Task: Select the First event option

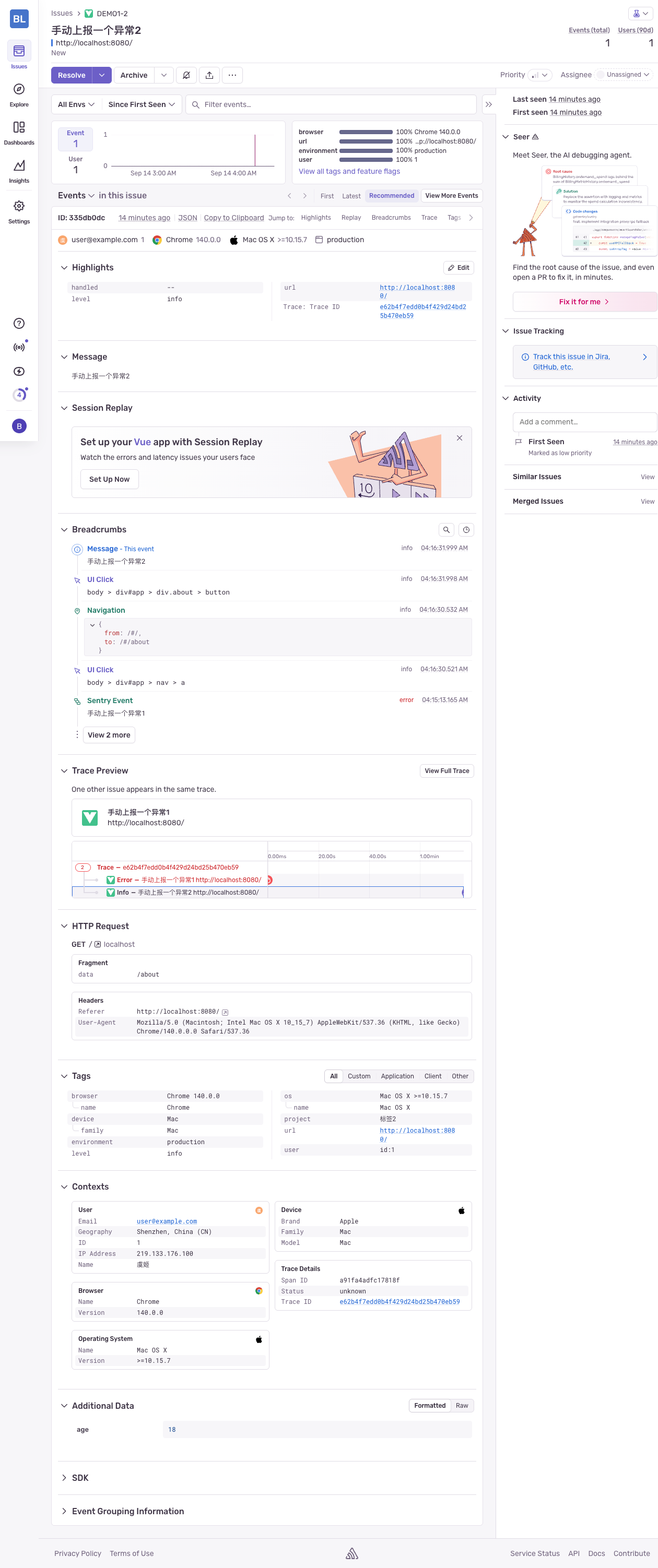Action: pos(326,196)
